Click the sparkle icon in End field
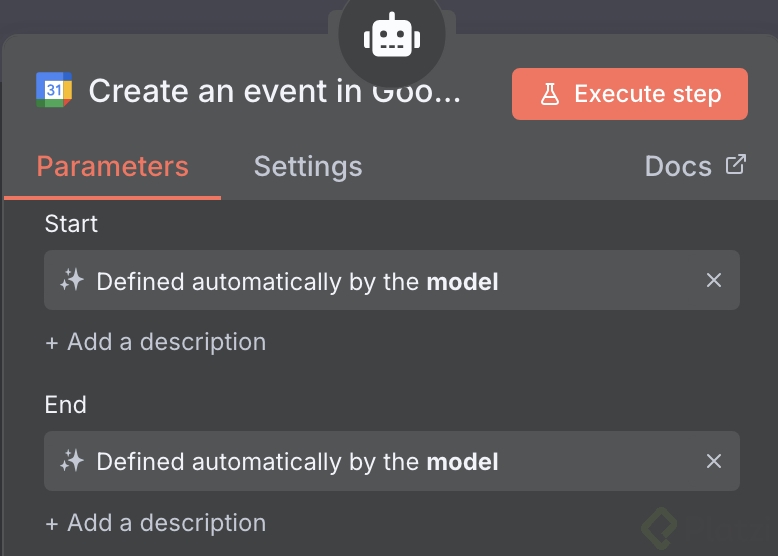Viewport: 778px width, 556px height. click(x=71, y=461)
